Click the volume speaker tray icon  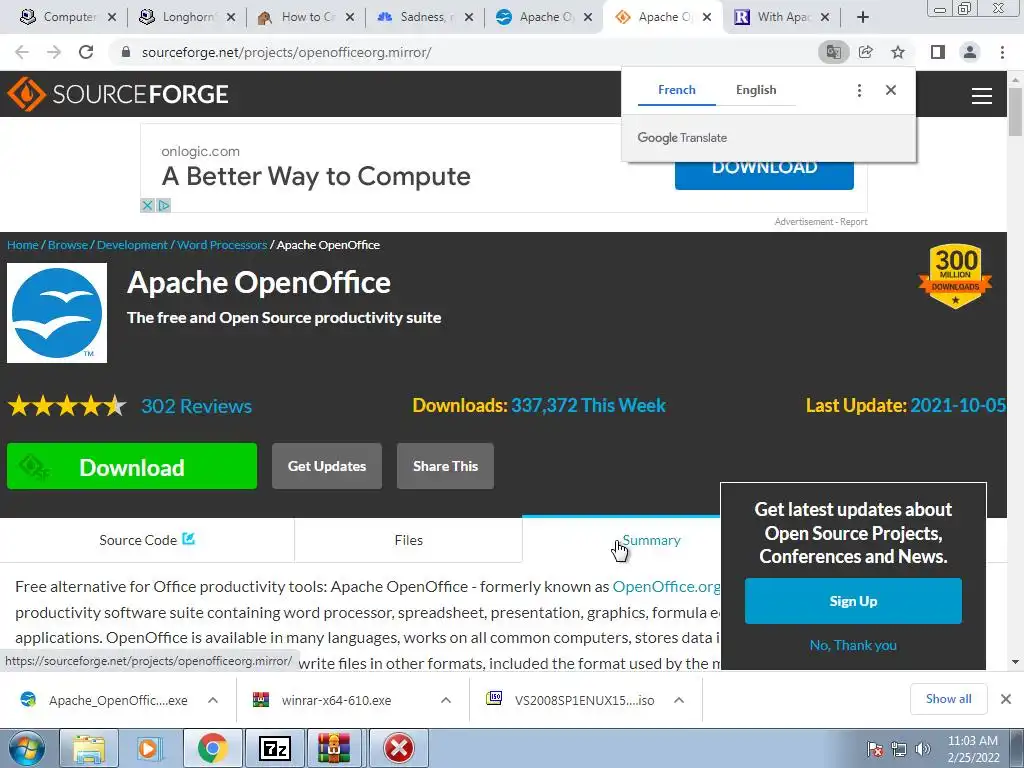point(923,749)
